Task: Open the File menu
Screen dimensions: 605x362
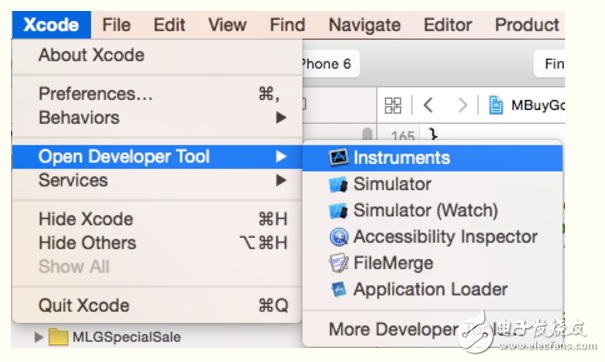Action: [x=116, y=25]
